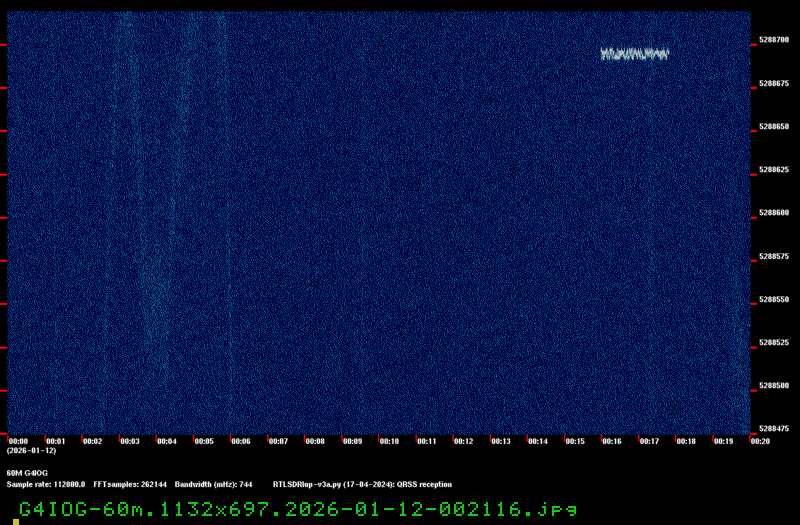Click the FFTsamples: 262144 text
Image resolution: width=800 pixels, height=525 pixels.
pyautogui.click(x=130, y=484)
